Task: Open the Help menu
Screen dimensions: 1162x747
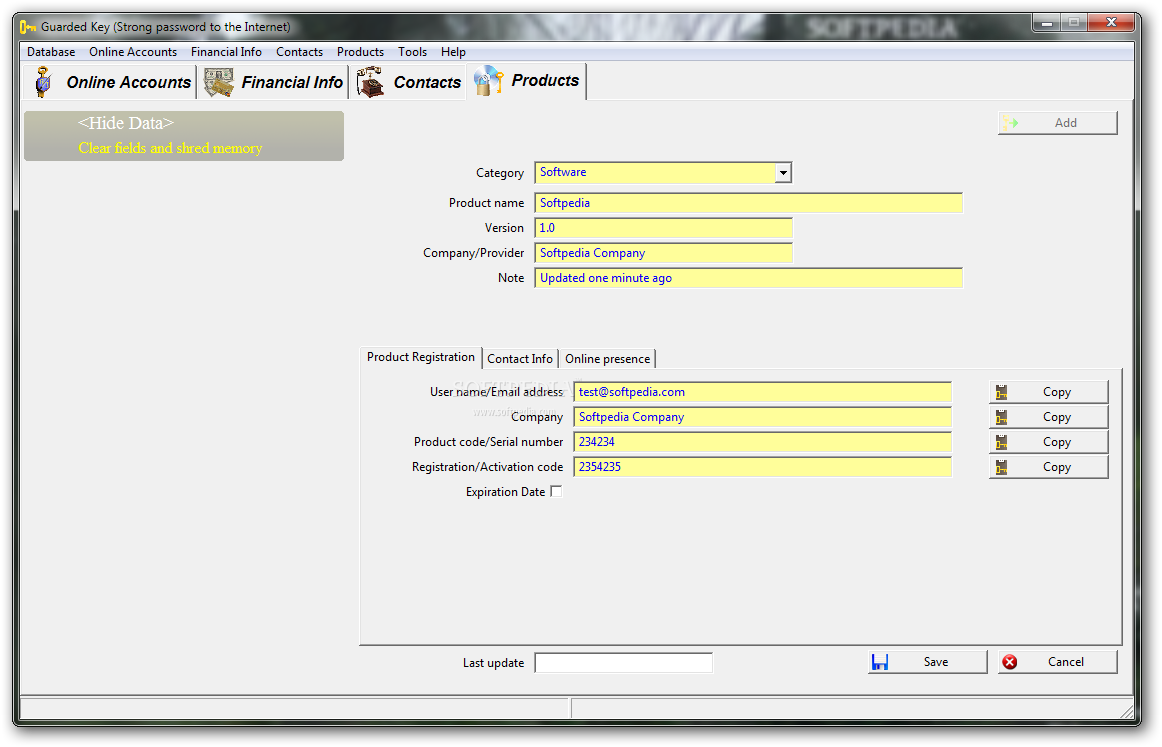Action: (453, 52)
